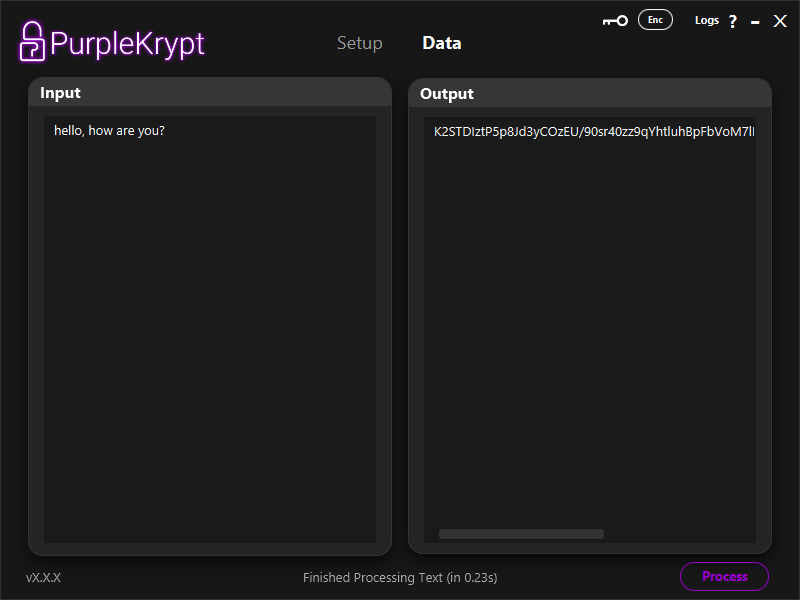
Task: Select the Data tab
Action: pos(442,43)
